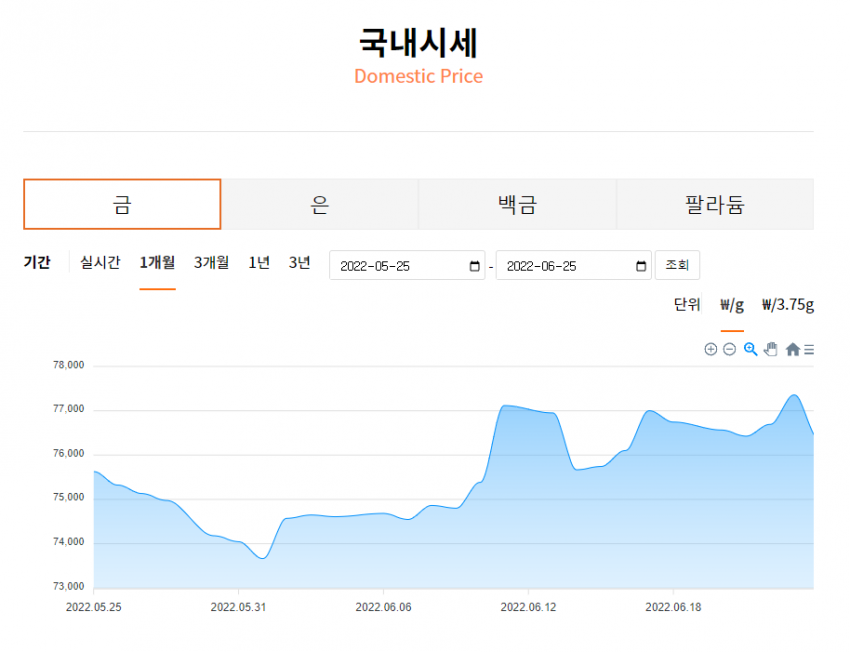Viewport: 850px width, 652px height.
Task: Select the 3개월 period option
Action: 211,263
